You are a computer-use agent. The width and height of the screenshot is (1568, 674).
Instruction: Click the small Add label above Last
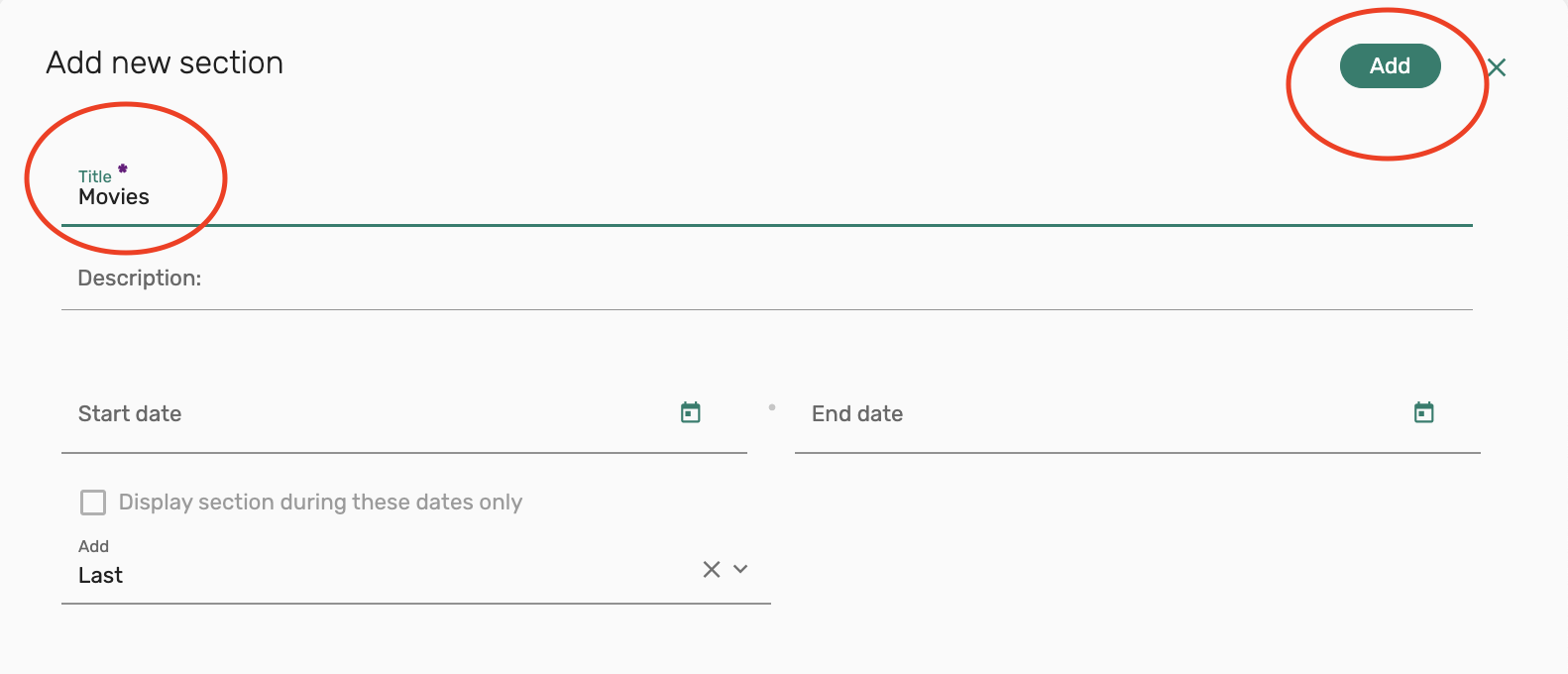pyautogui.click(x=93, y=546)
